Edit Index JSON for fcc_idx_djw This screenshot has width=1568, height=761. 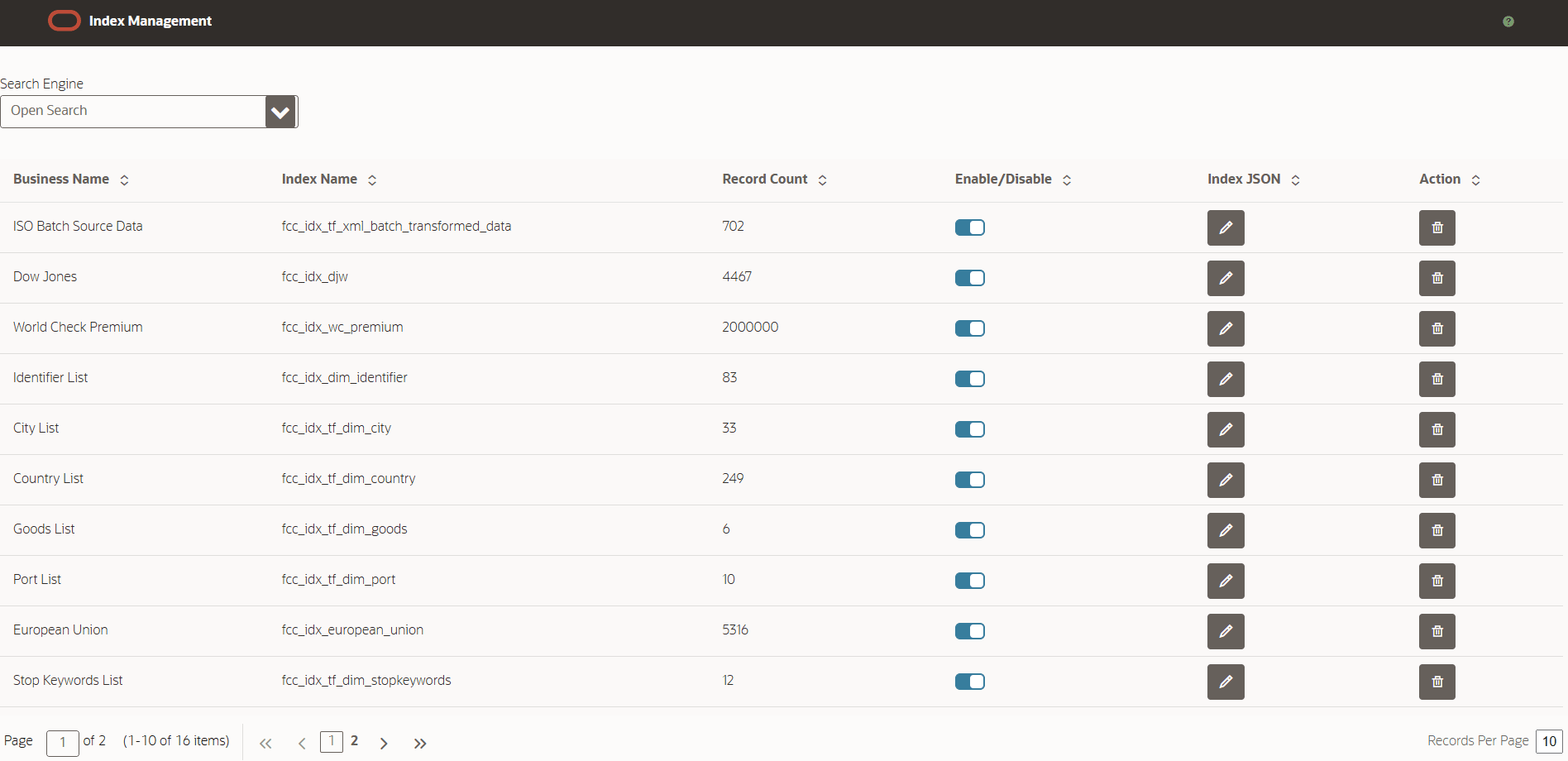pyautogui.click(x=1226, y=278)
